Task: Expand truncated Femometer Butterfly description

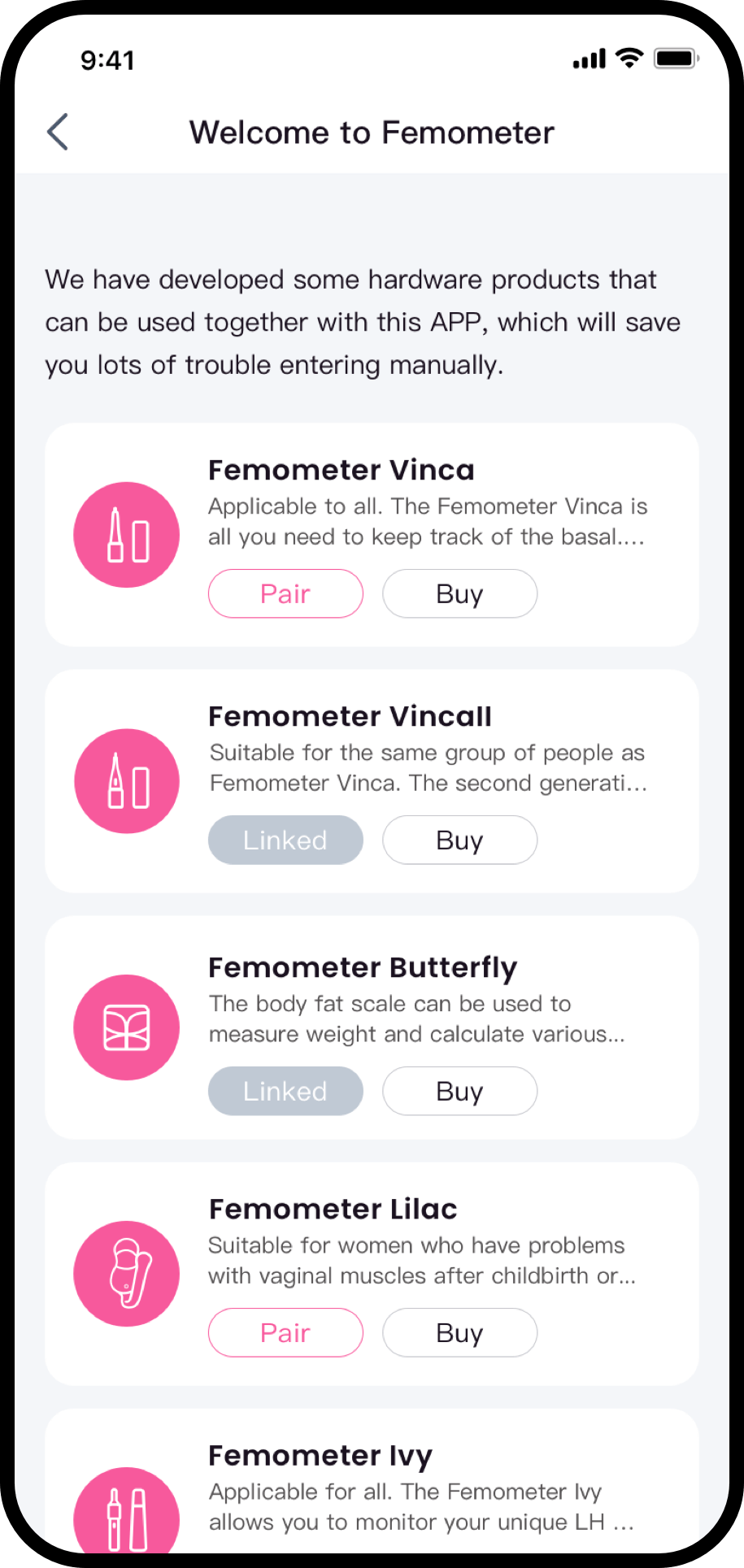Action: coord(416,1019)
